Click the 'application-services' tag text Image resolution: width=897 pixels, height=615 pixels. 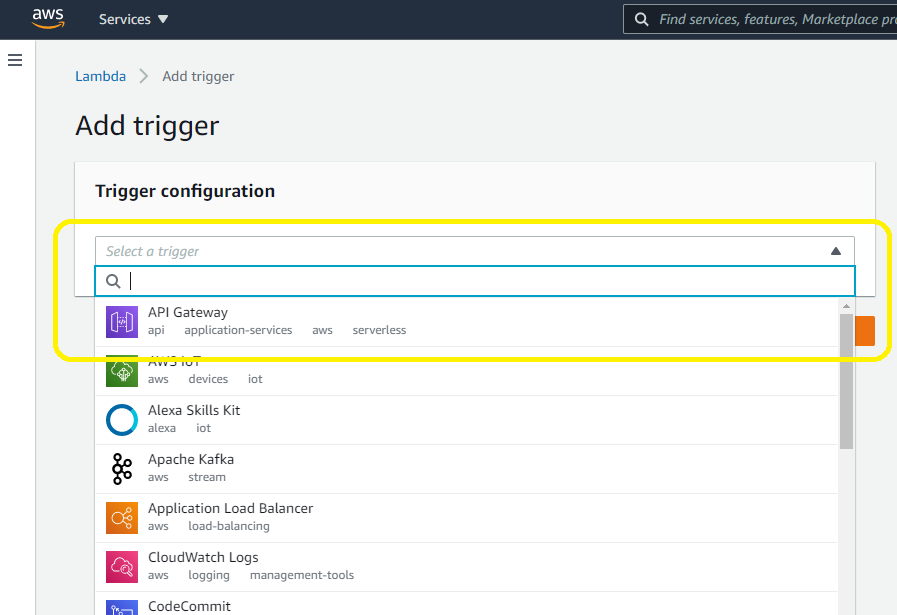click(x=238, y=330)
